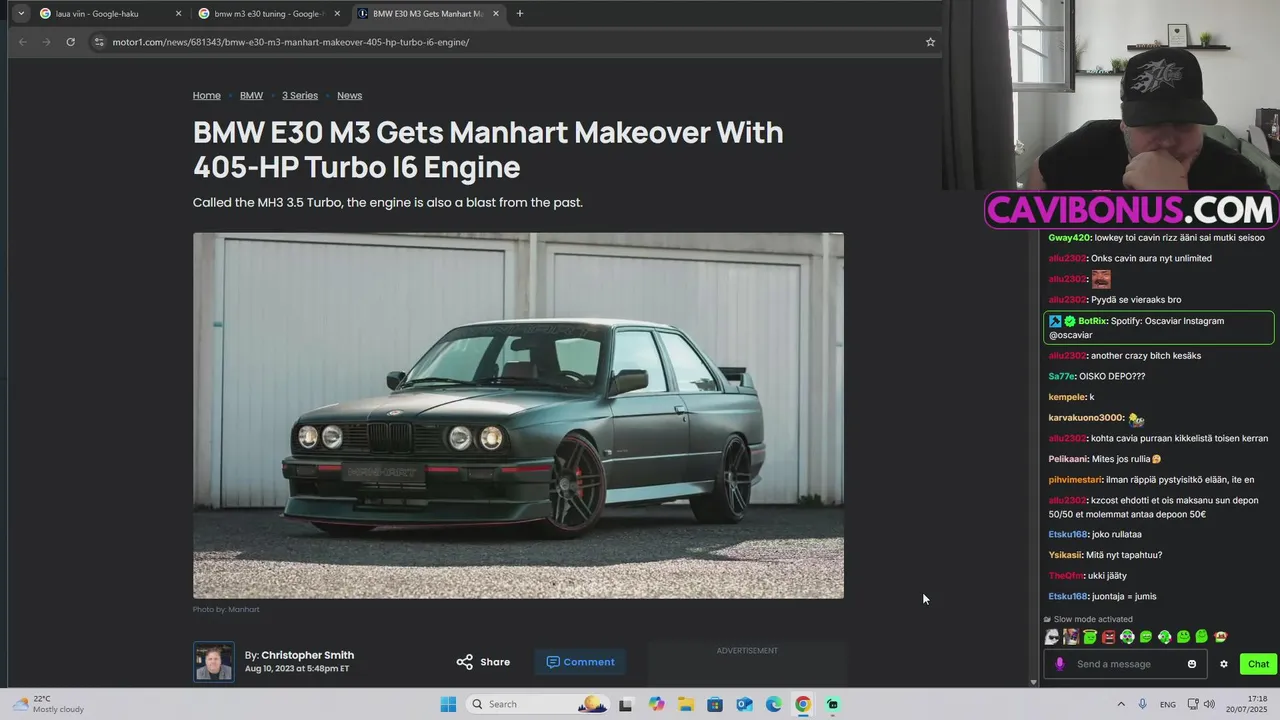Click the page scrollbar down arrow

(x=1034, y=682)
